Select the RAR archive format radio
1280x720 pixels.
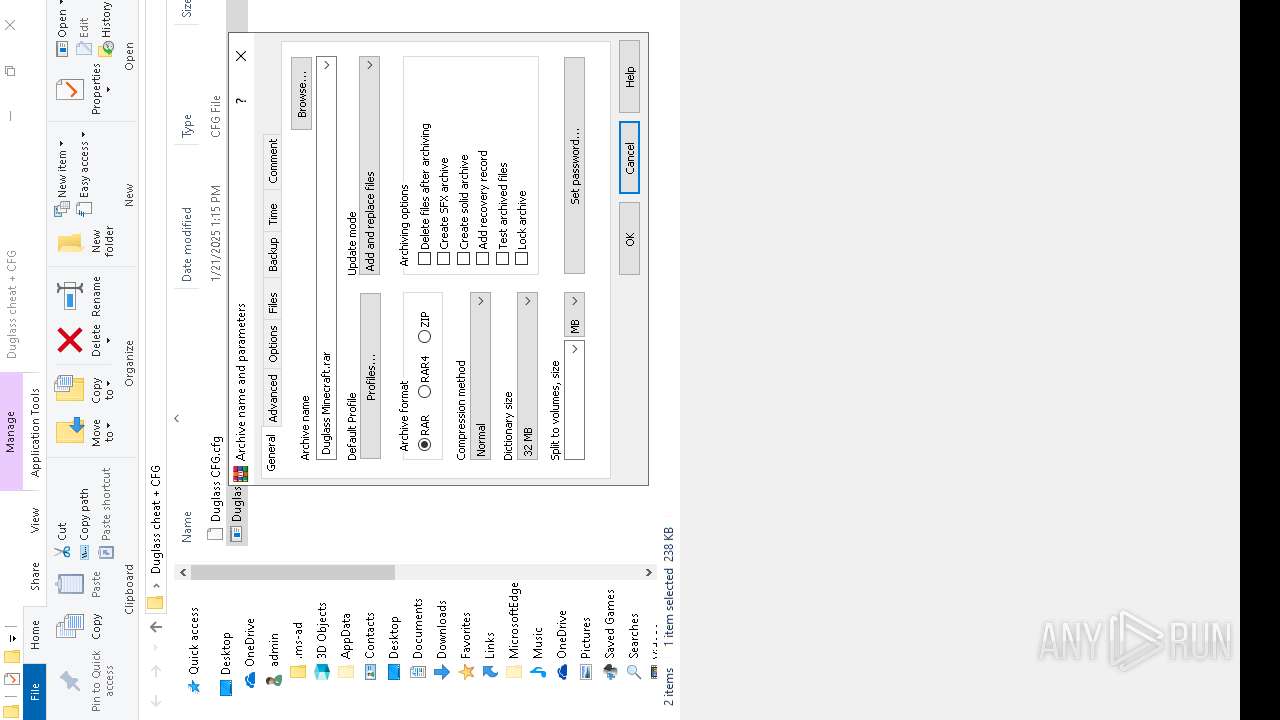(x=424, y=444)
